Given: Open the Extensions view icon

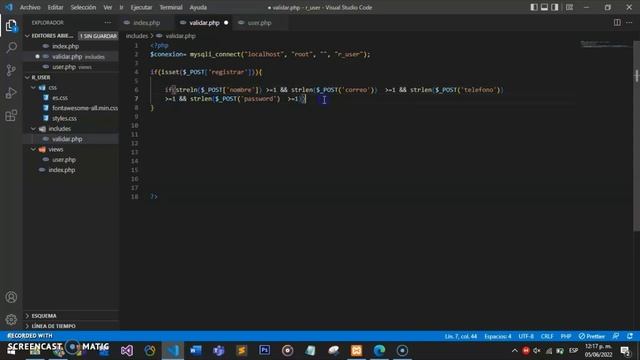Looking at the screenshot, I should 11,116.
